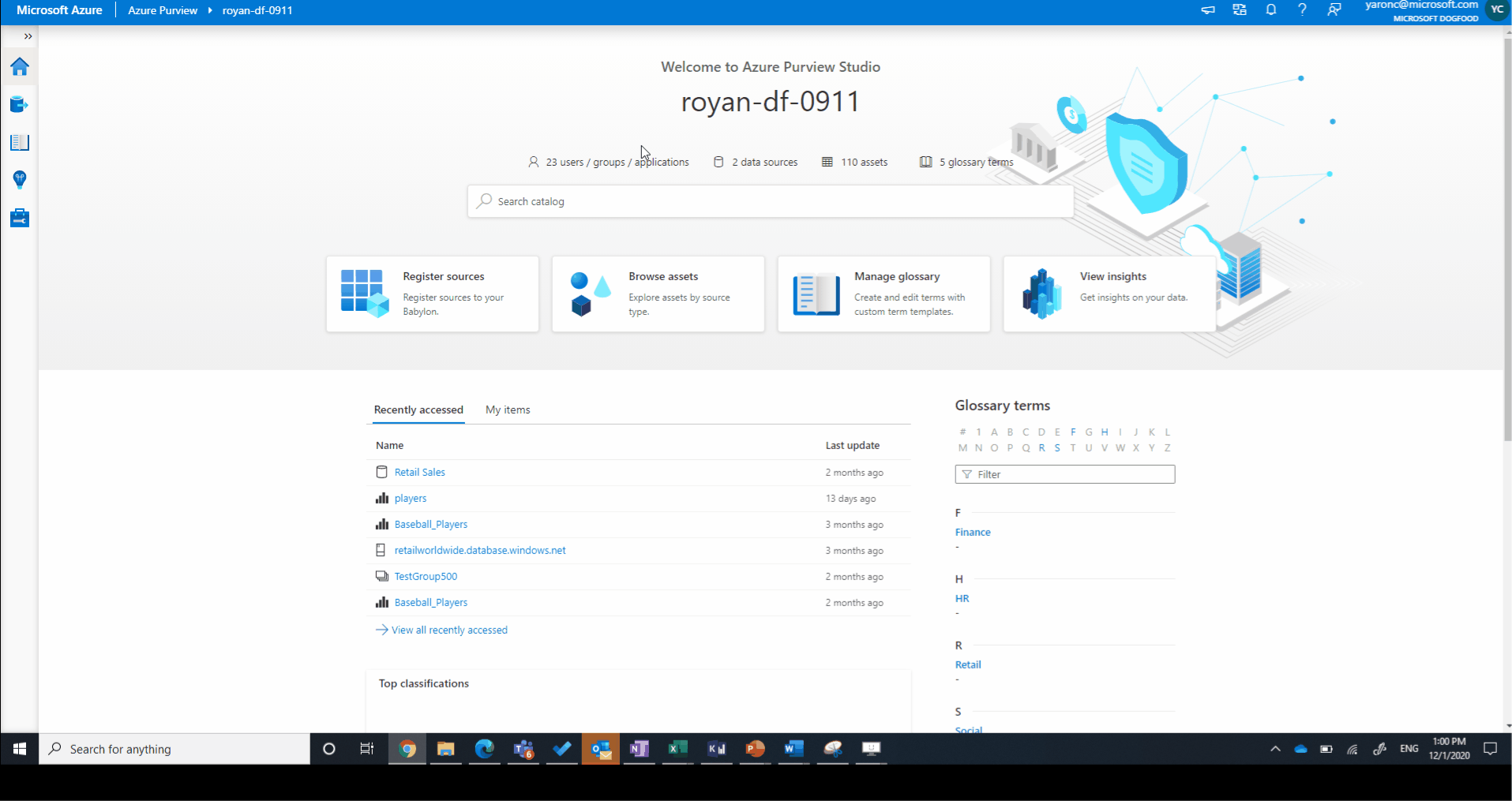Viewport: 1512px width, 801px height.
Task: Open Sources using the database sidebar icon
Action: 19,103
